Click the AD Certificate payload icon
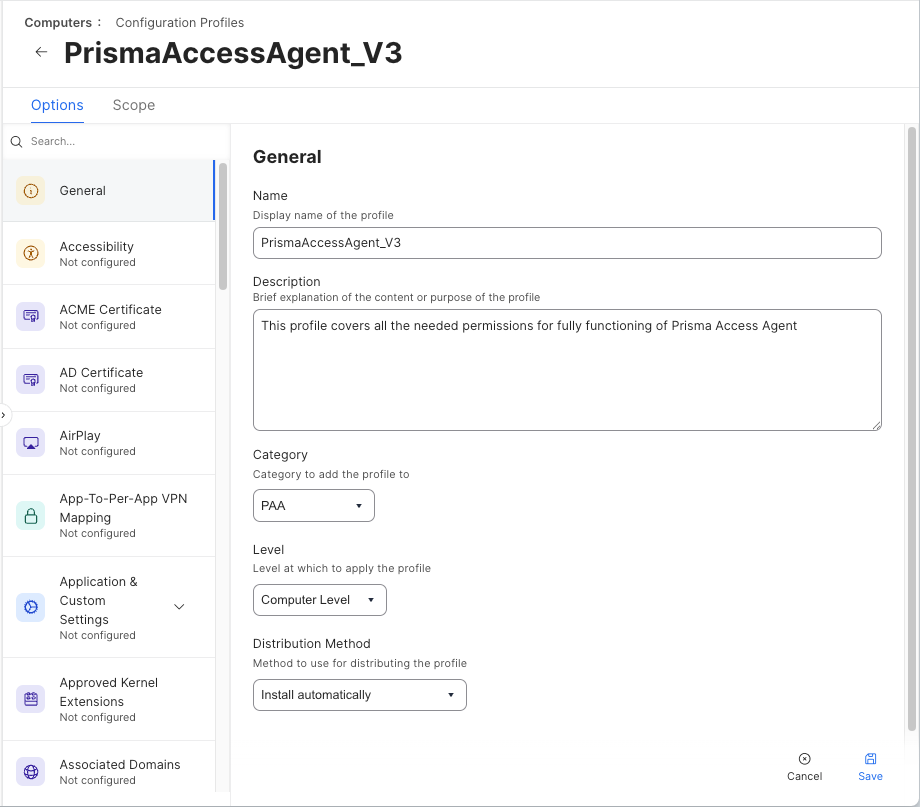Image resolution: width=920 pixels, height=807 pixels. point(31,380)
